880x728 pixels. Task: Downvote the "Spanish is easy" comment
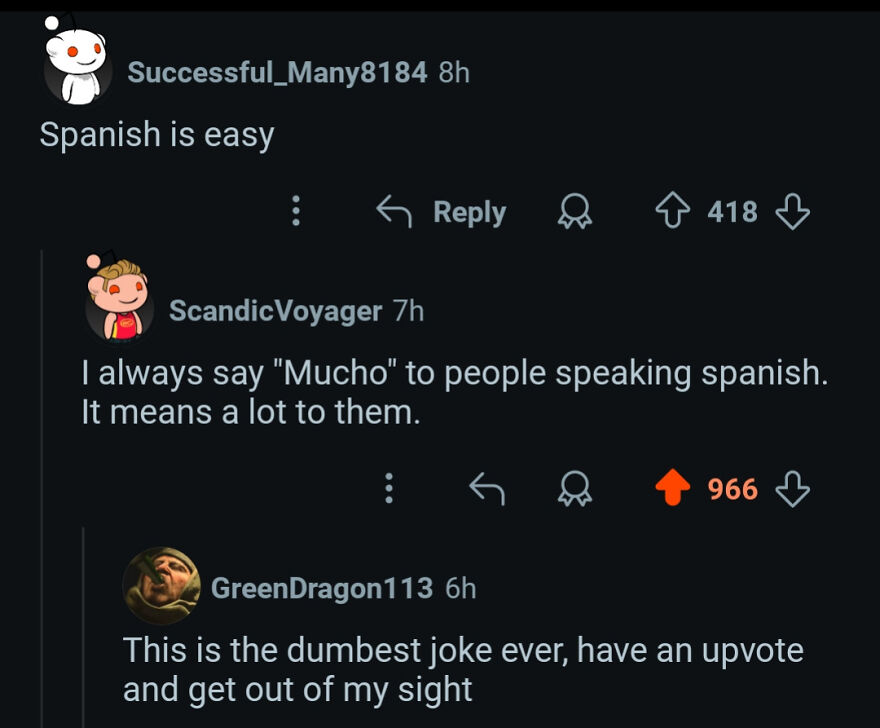point(793,211)
